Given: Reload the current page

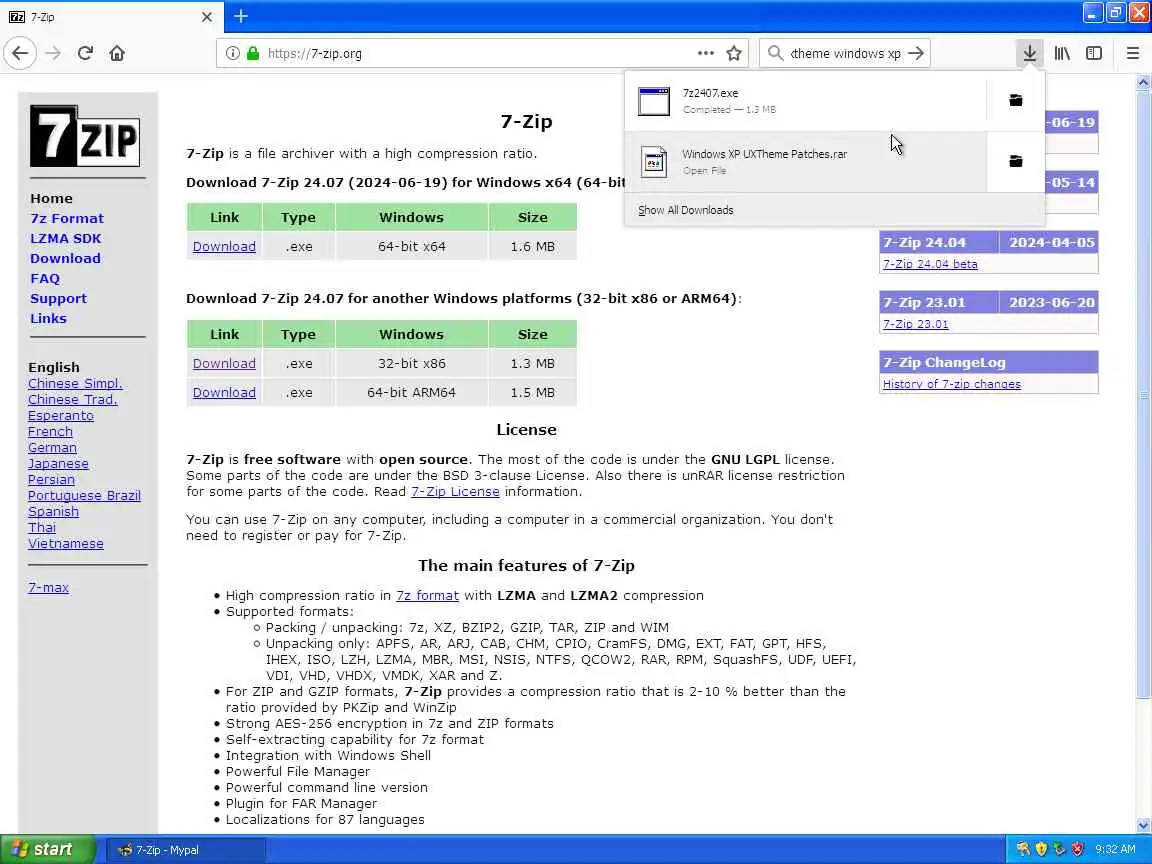Looking at the screenshot, I should [x=85, y=53].
